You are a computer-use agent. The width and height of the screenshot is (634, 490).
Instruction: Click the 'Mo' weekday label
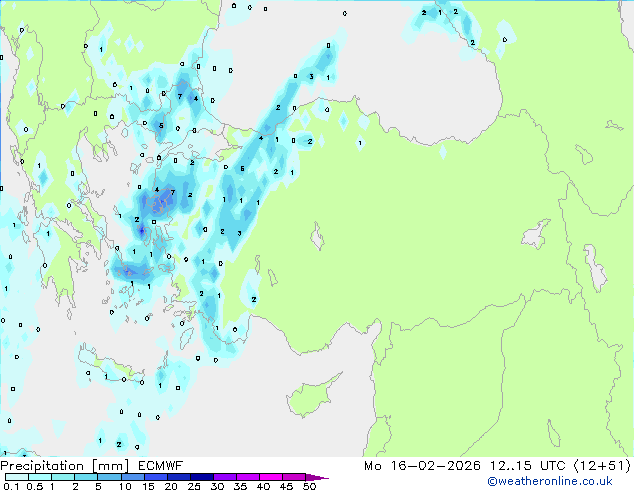pyautogui.click(x=372, y=466)
